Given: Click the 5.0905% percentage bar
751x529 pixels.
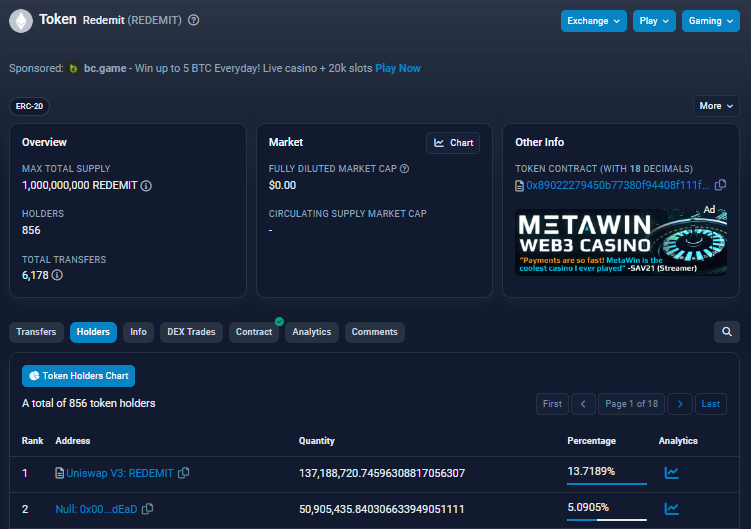Looking at the screenshot, I should 607,519.
